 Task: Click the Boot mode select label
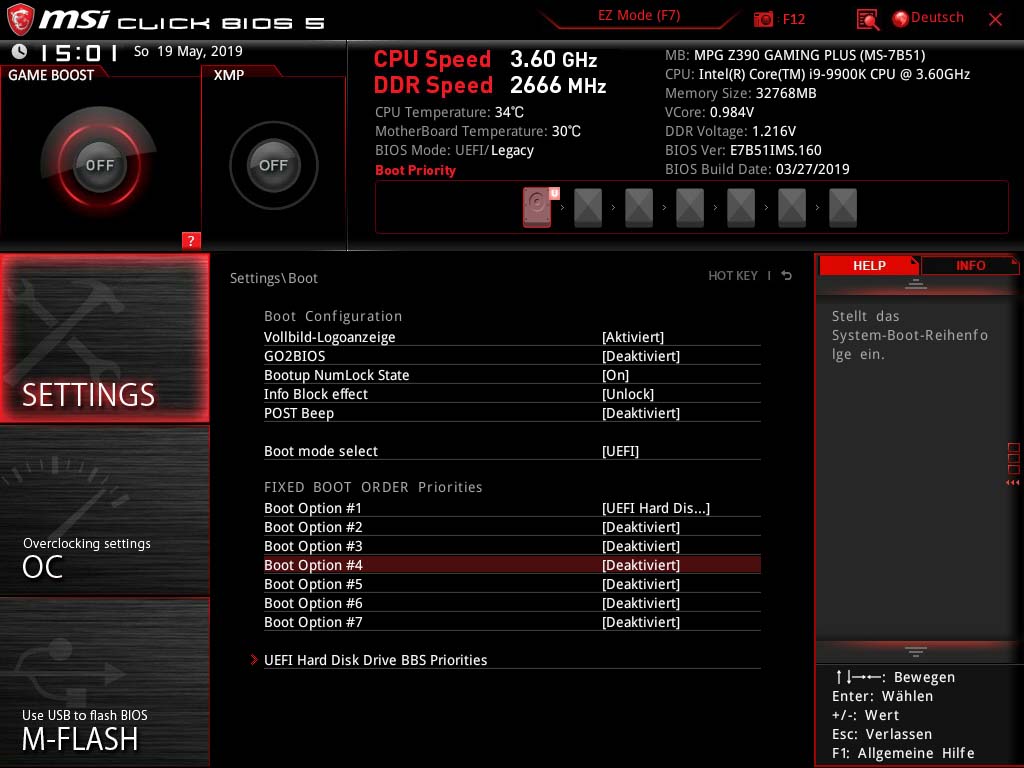coord(321,451)
